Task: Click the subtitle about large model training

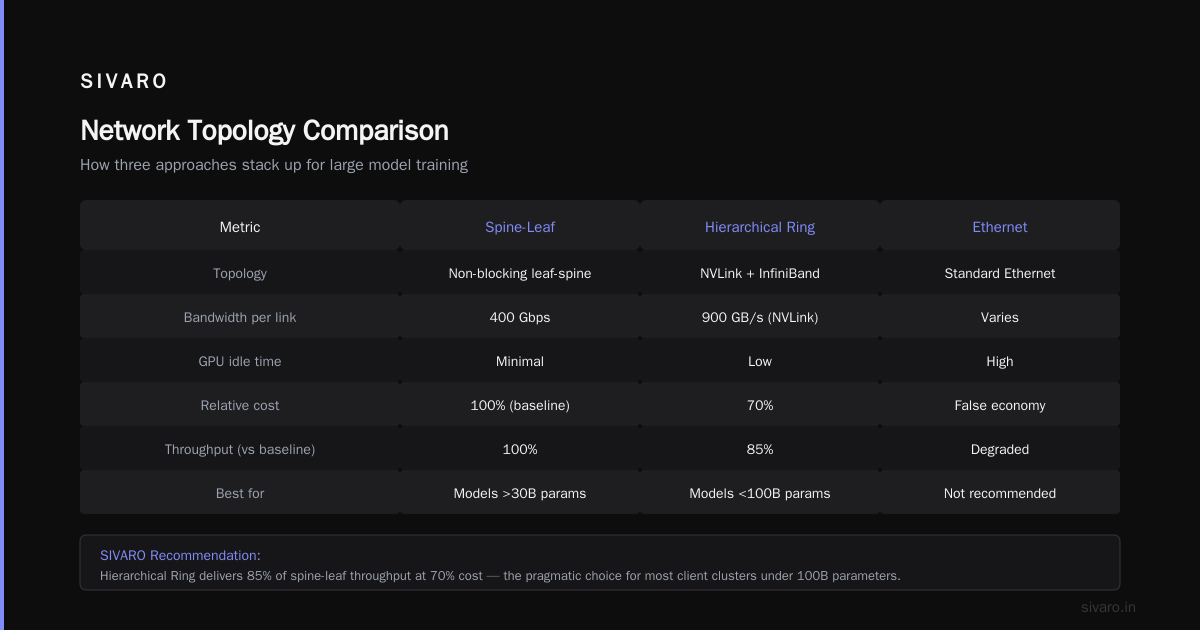Action: [274, 165]
